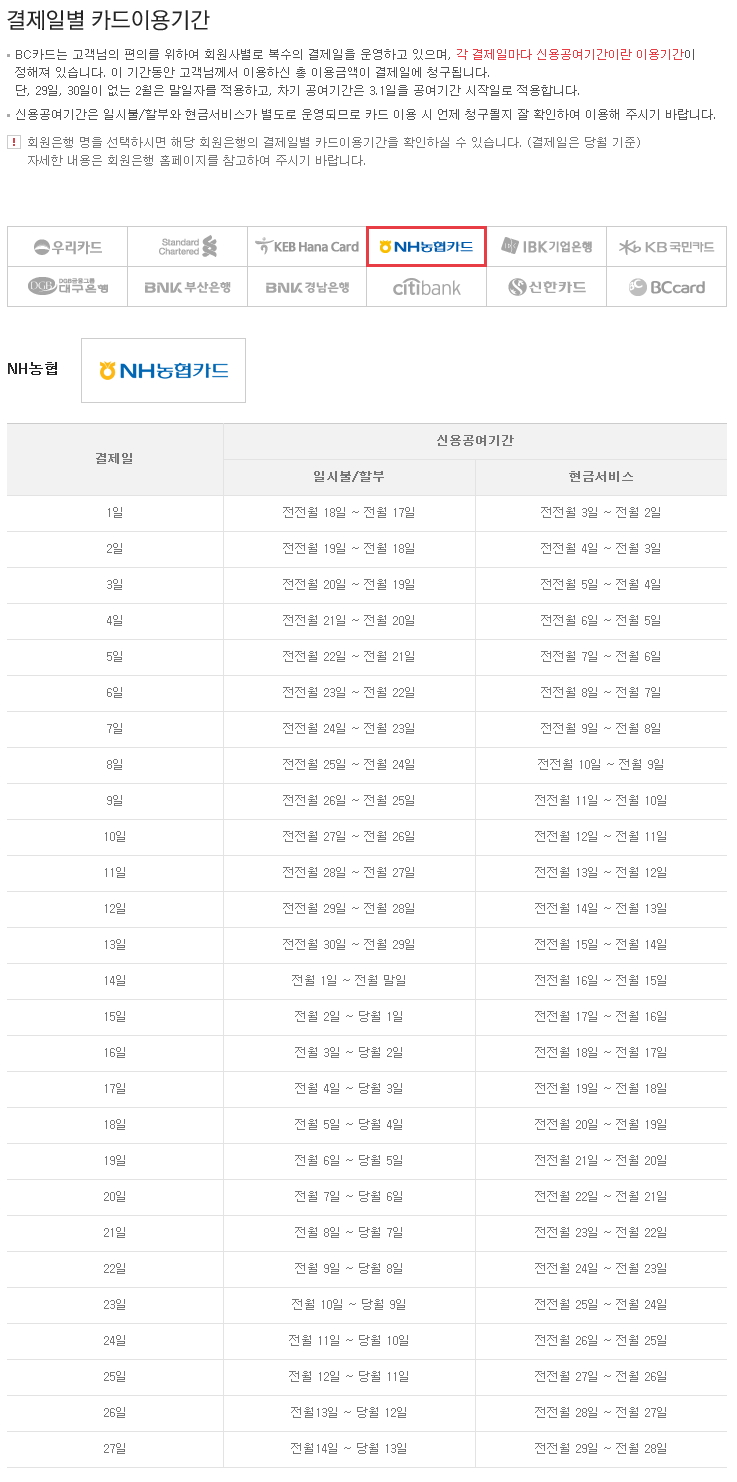Click the 결제일별 카드이용기간 page heading

(108, 19)
